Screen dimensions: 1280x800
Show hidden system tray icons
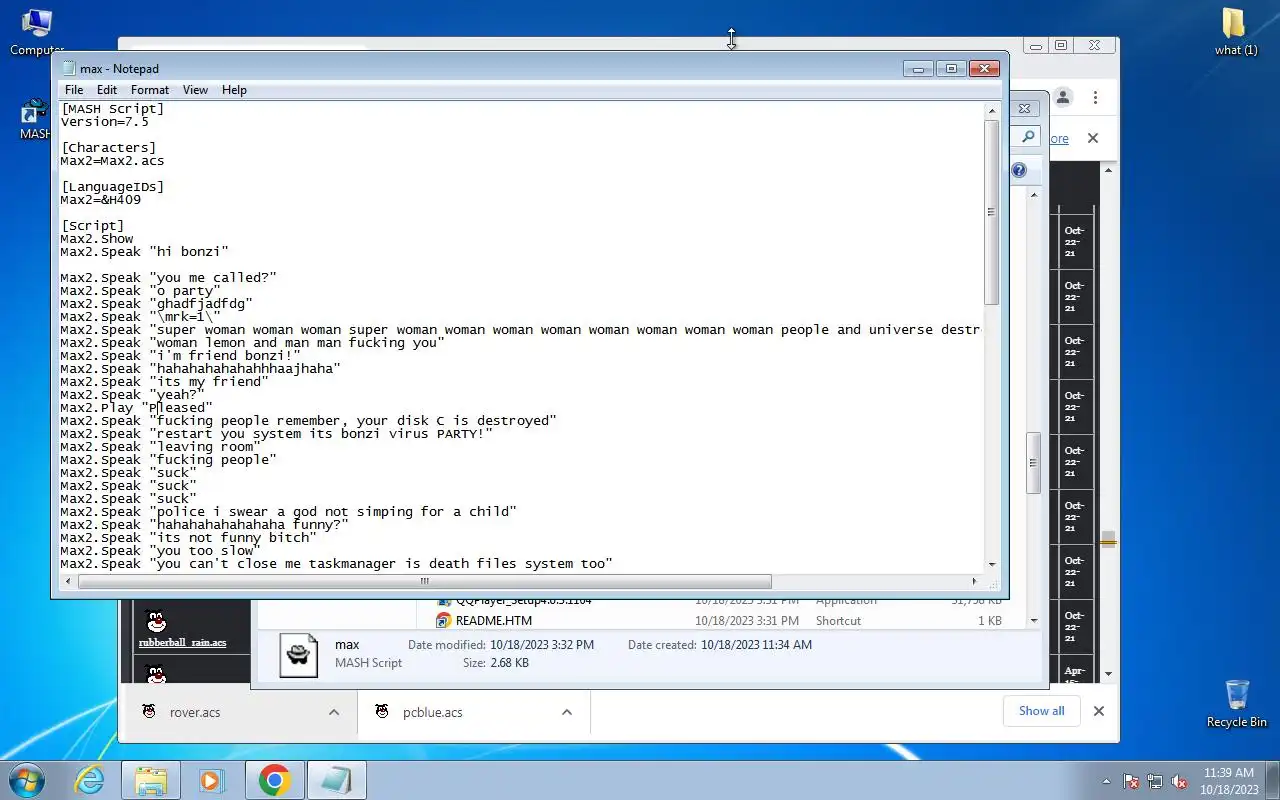coord(1106,781)
